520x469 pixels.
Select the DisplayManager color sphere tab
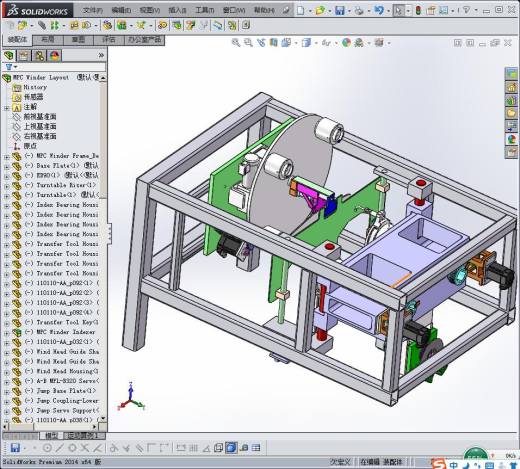click(x=55, y=55)
